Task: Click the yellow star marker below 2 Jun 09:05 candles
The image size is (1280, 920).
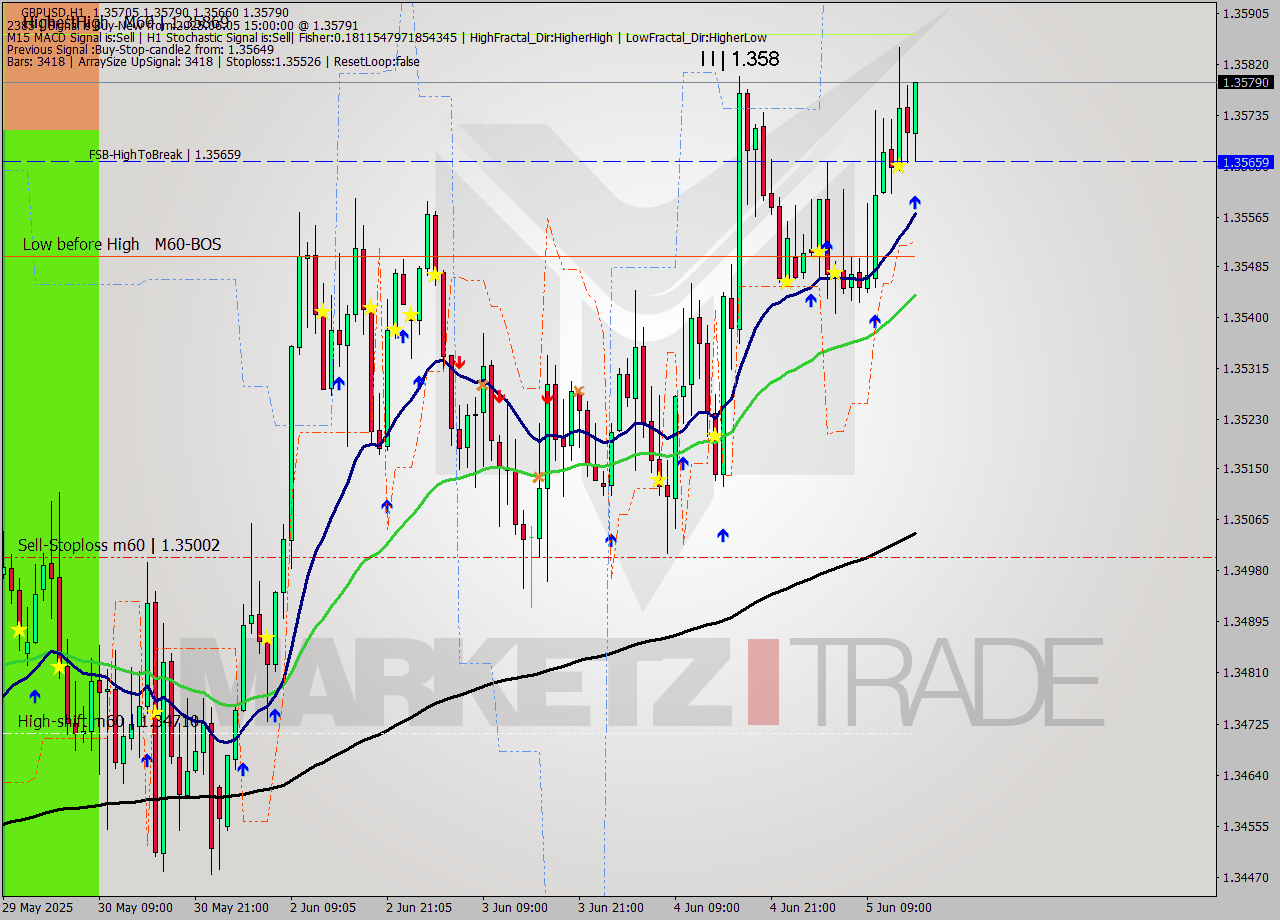Action: click(320, 313)
